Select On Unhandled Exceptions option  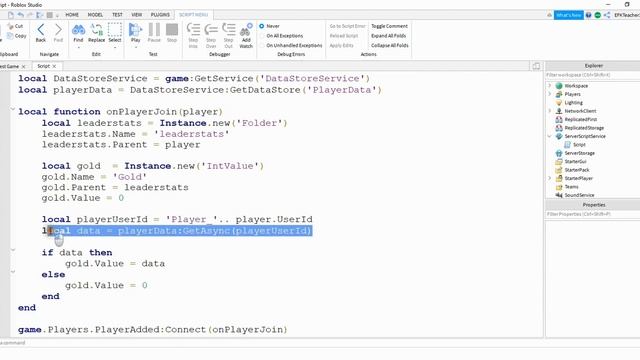coord(262,45)
